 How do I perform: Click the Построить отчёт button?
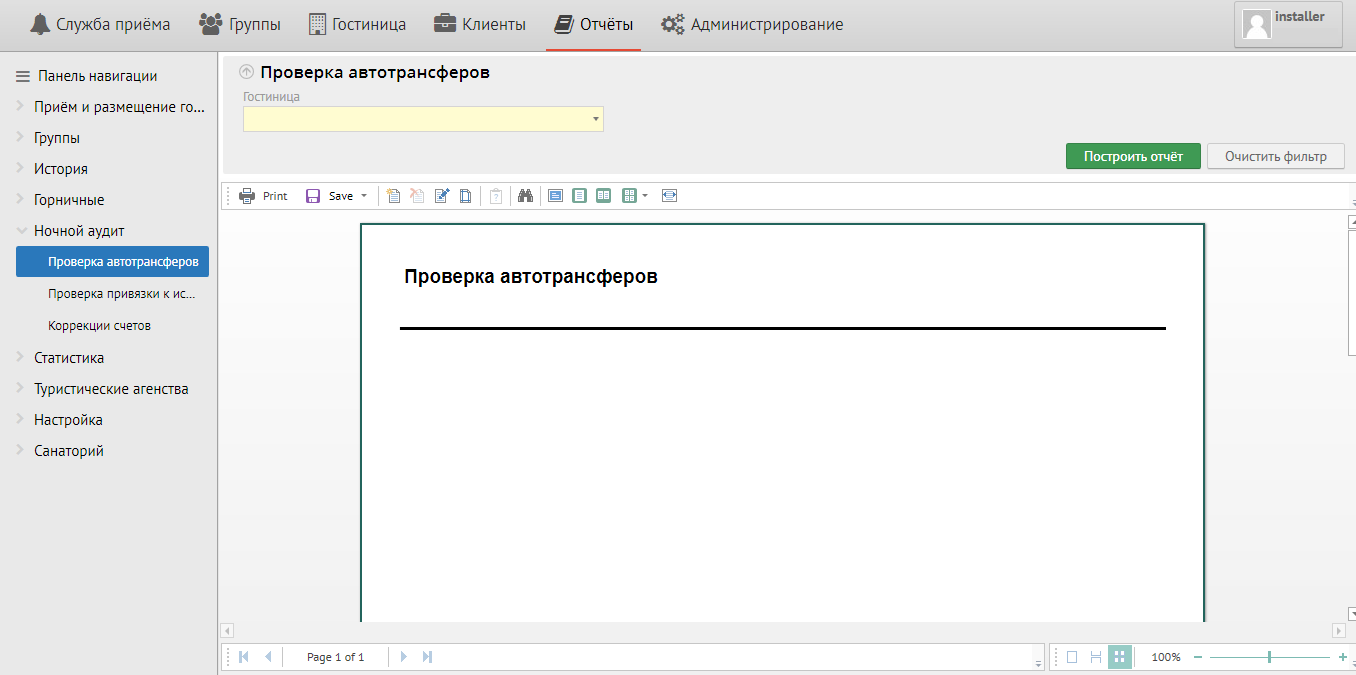point(1133,156)
